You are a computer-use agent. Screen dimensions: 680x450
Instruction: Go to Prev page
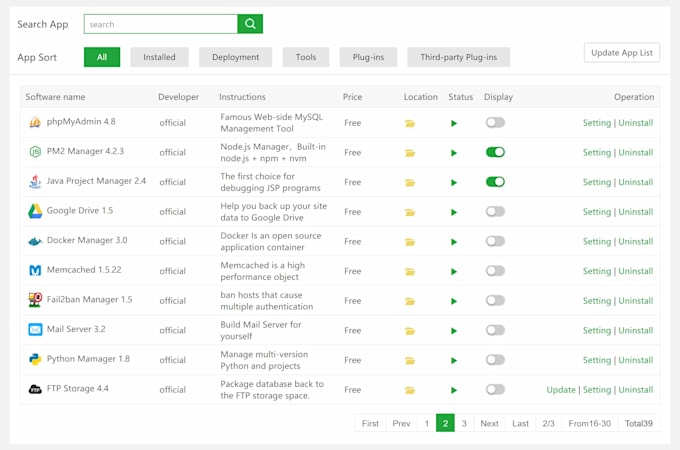pyautogui.click(x=401, y=423)
